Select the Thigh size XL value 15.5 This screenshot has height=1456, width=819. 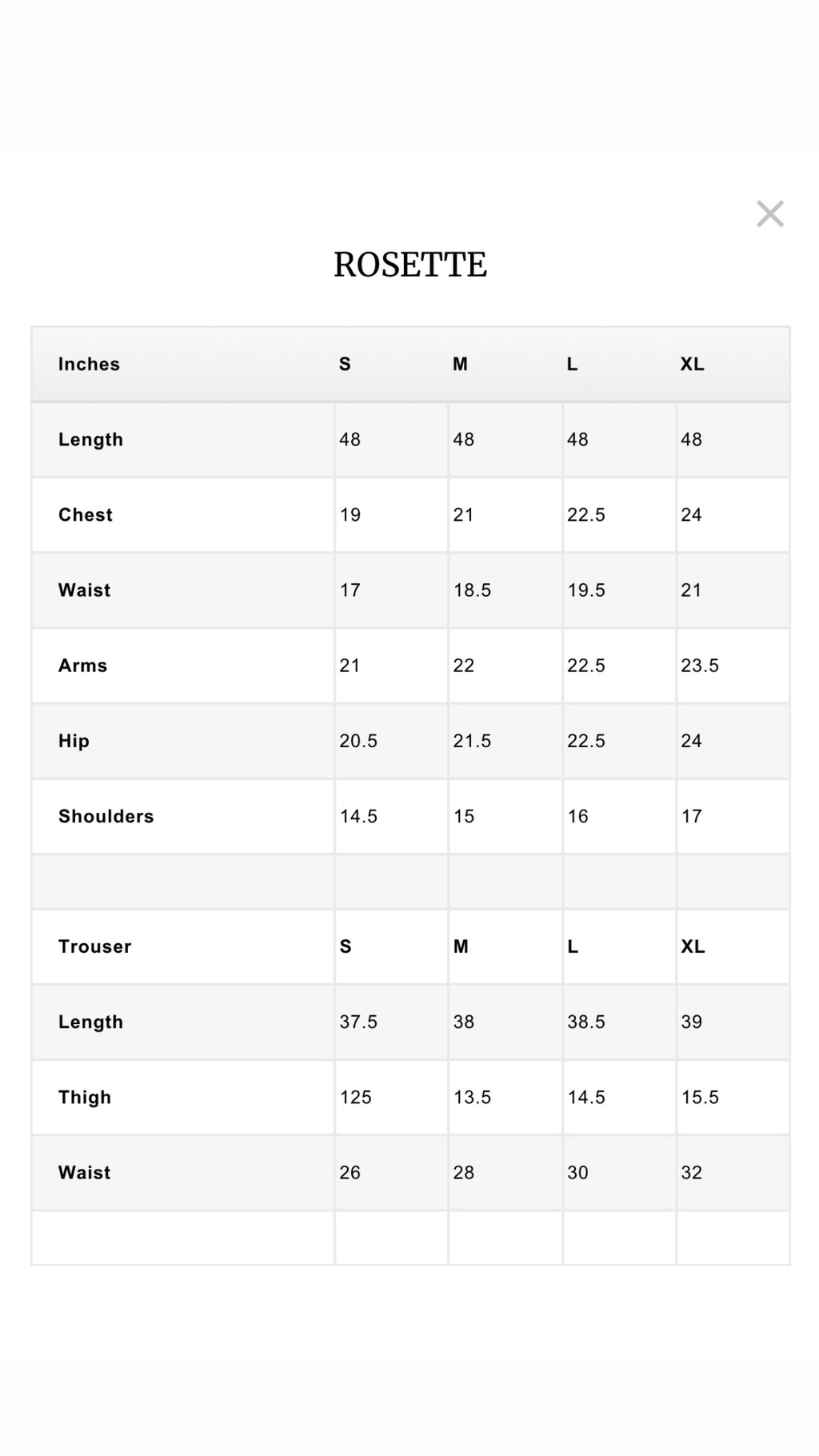point(700,1097)
